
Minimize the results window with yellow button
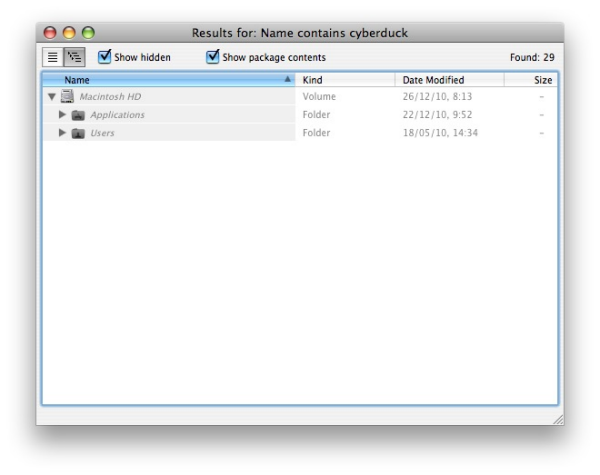(x=69, y=33)
